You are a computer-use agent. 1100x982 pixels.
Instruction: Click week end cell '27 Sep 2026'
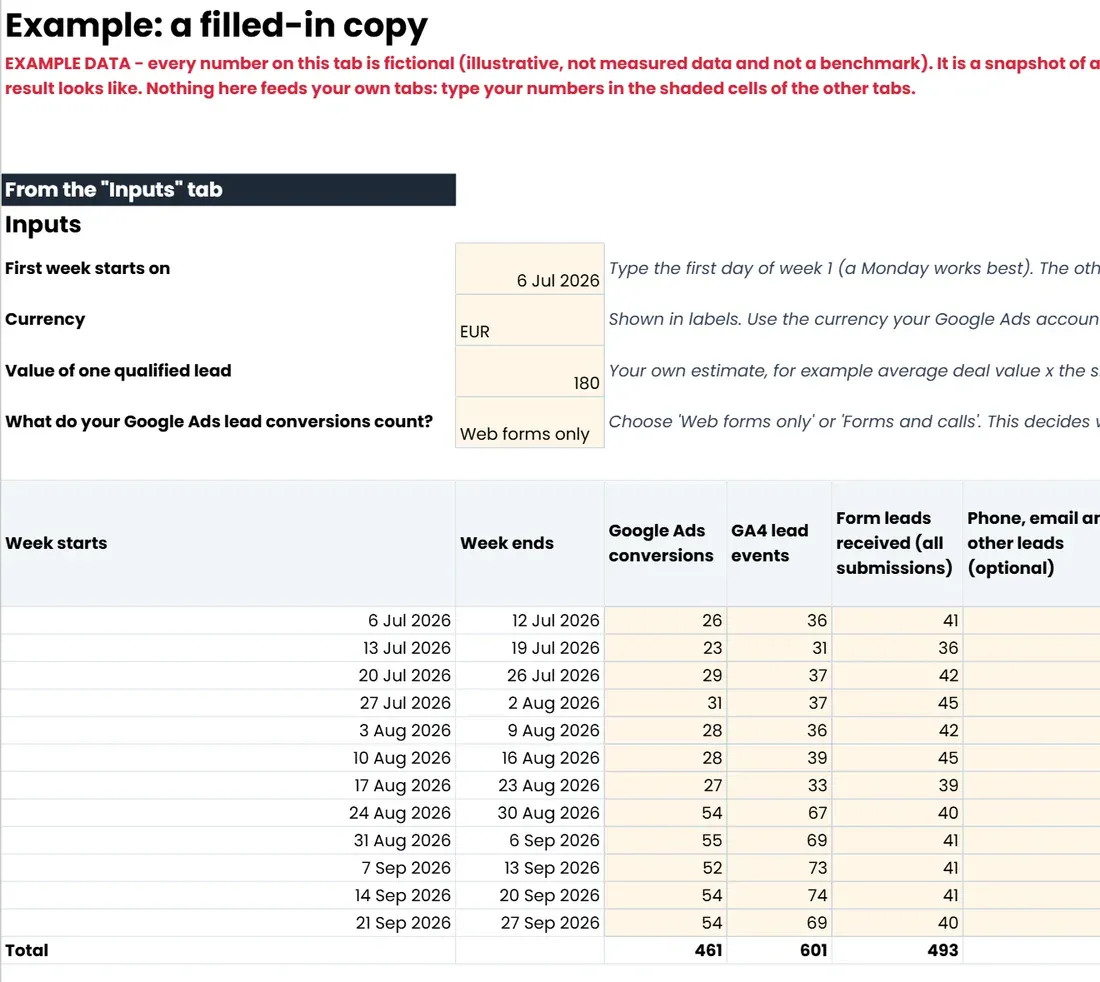click(x=530, y=923)
